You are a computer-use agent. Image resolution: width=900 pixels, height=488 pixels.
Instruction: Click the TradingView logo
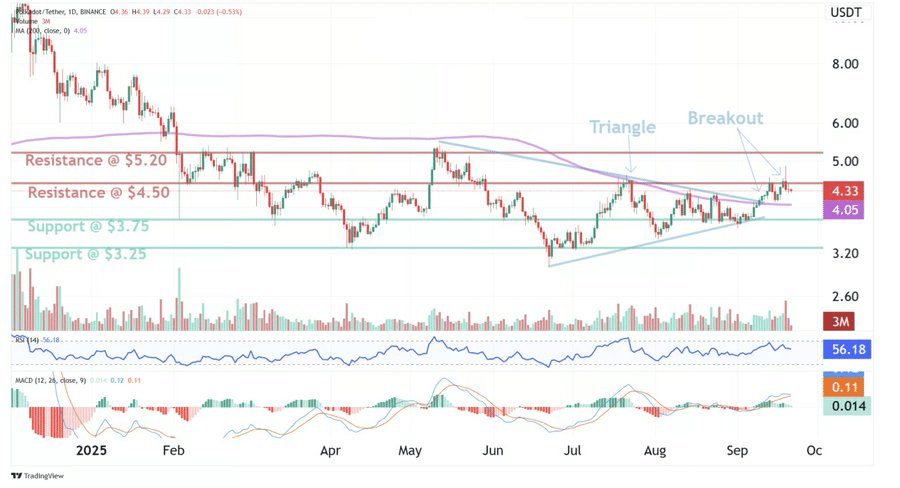click(38, 475)
